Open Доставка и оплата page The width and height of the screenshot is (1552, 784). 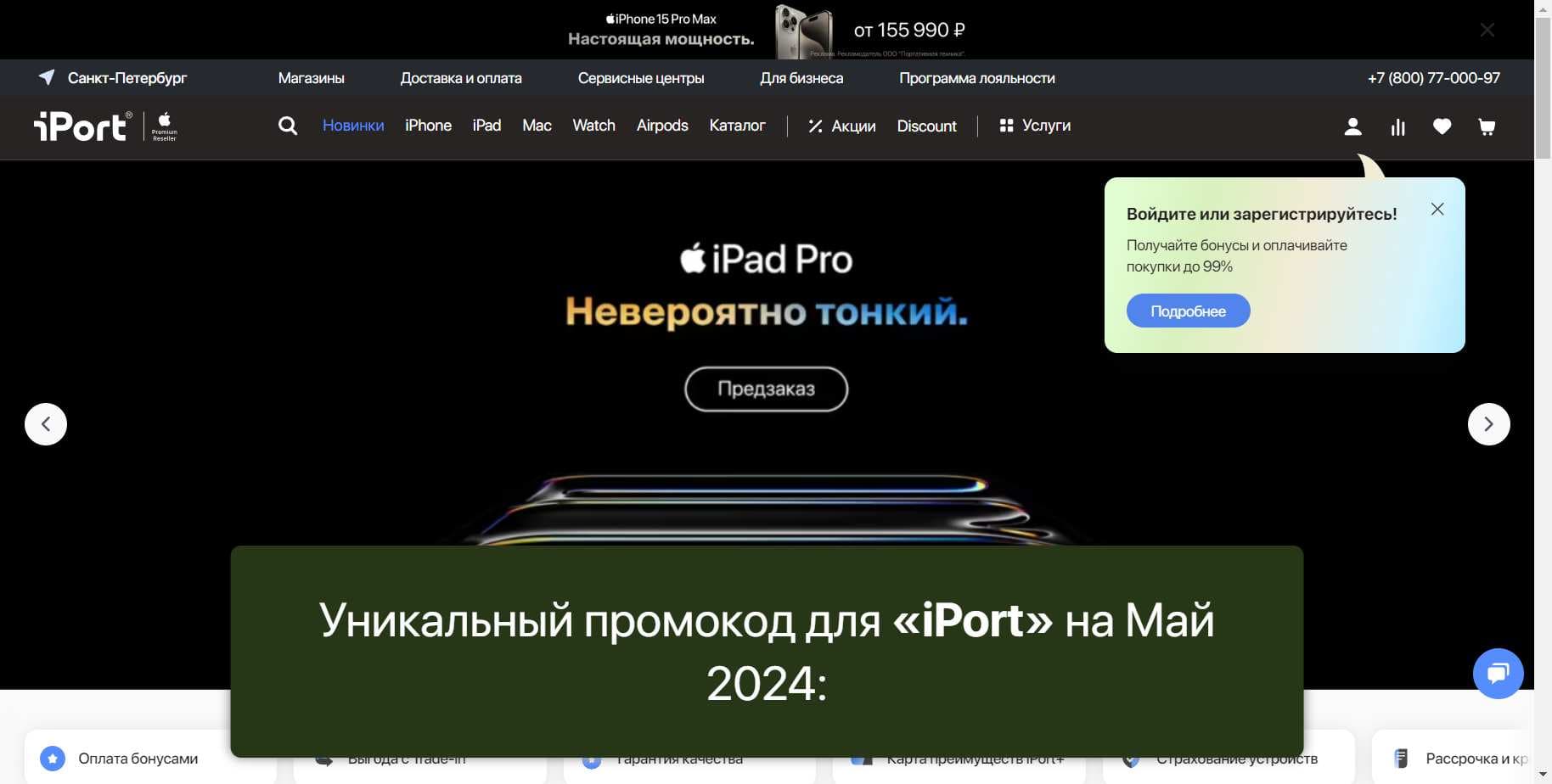tap(461, 77)
